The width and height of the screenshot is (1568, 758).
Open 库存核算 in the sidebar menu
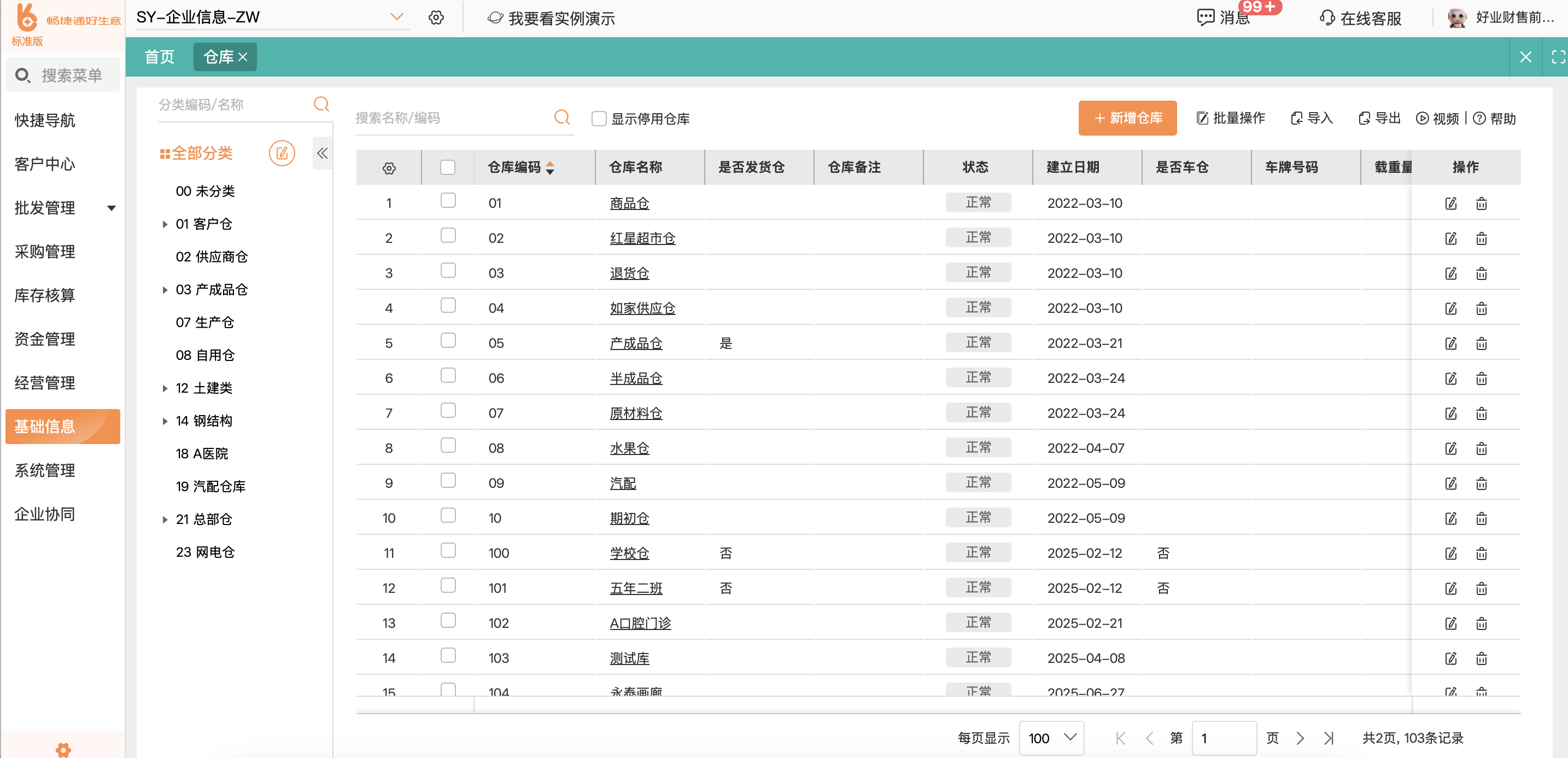45,295
